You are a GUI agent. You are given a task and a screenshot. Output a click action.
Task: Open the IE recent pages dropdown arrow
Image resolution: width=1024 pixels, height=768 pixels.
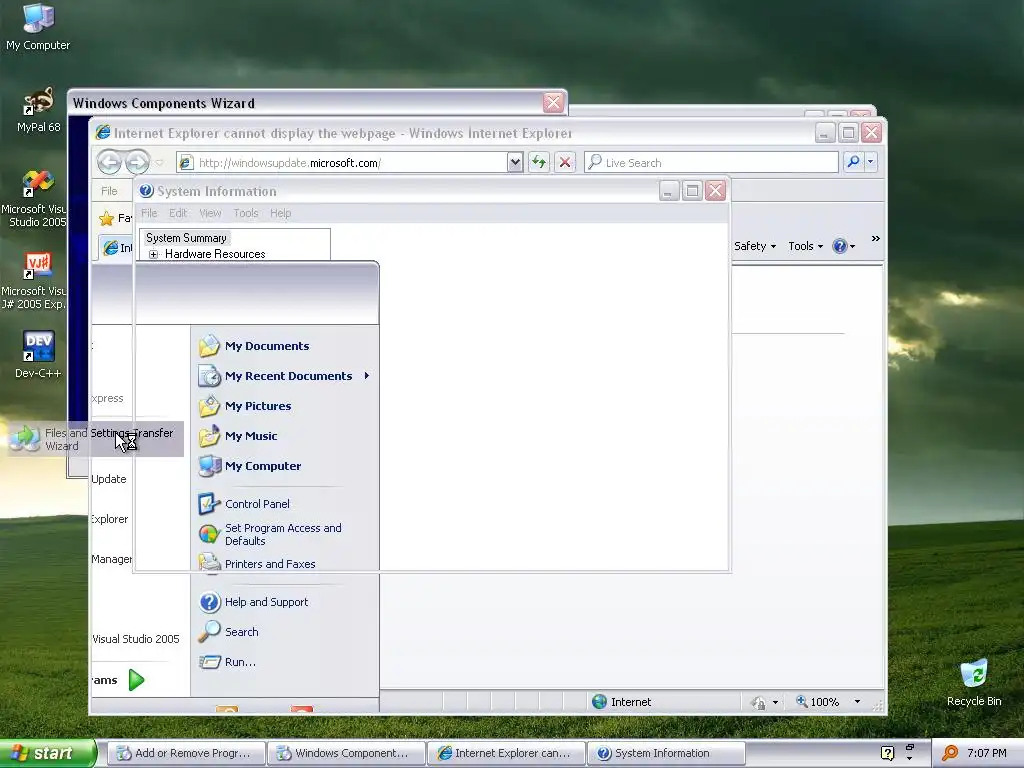tap(159, 163)
